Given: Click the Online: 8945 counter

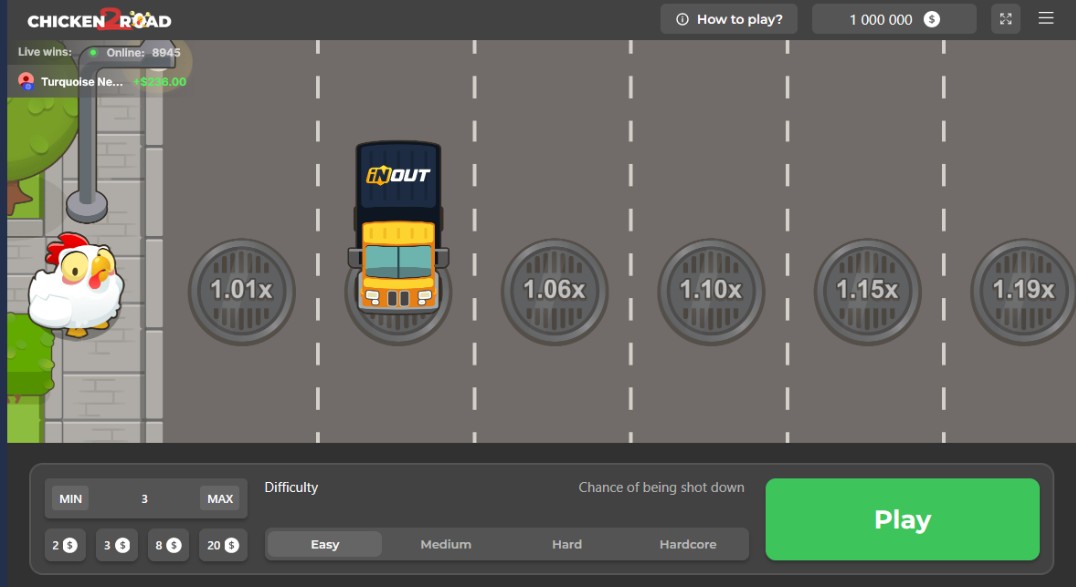Looking at the screenshot, I should point(136,52).
